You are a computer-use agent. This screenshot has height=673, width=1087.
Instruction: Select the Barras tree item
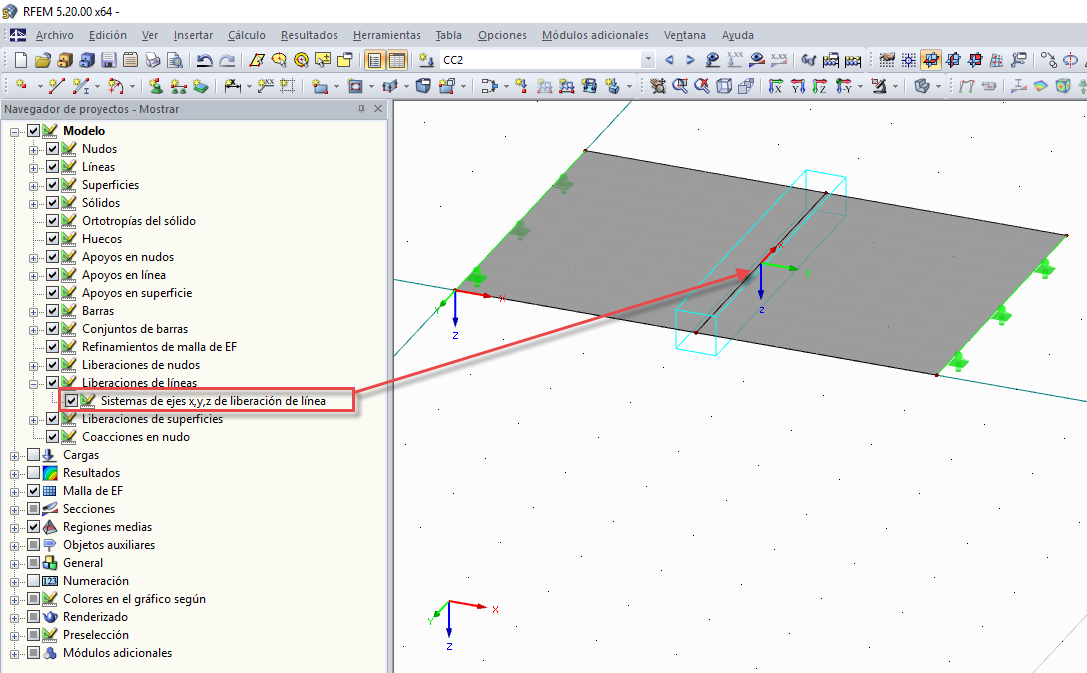[x=98, y=311]
